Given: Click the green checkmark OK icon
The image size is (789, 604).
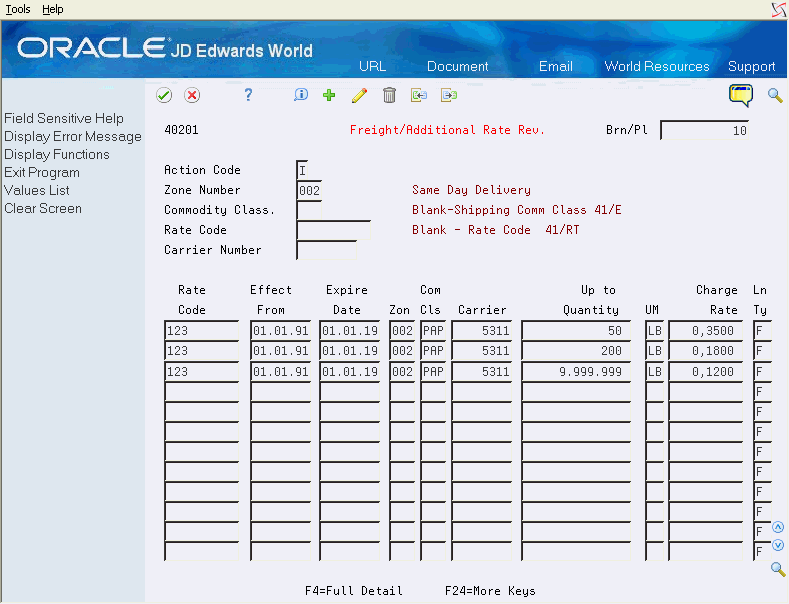Looking at the screenshot, I should [x=164, y=95].
